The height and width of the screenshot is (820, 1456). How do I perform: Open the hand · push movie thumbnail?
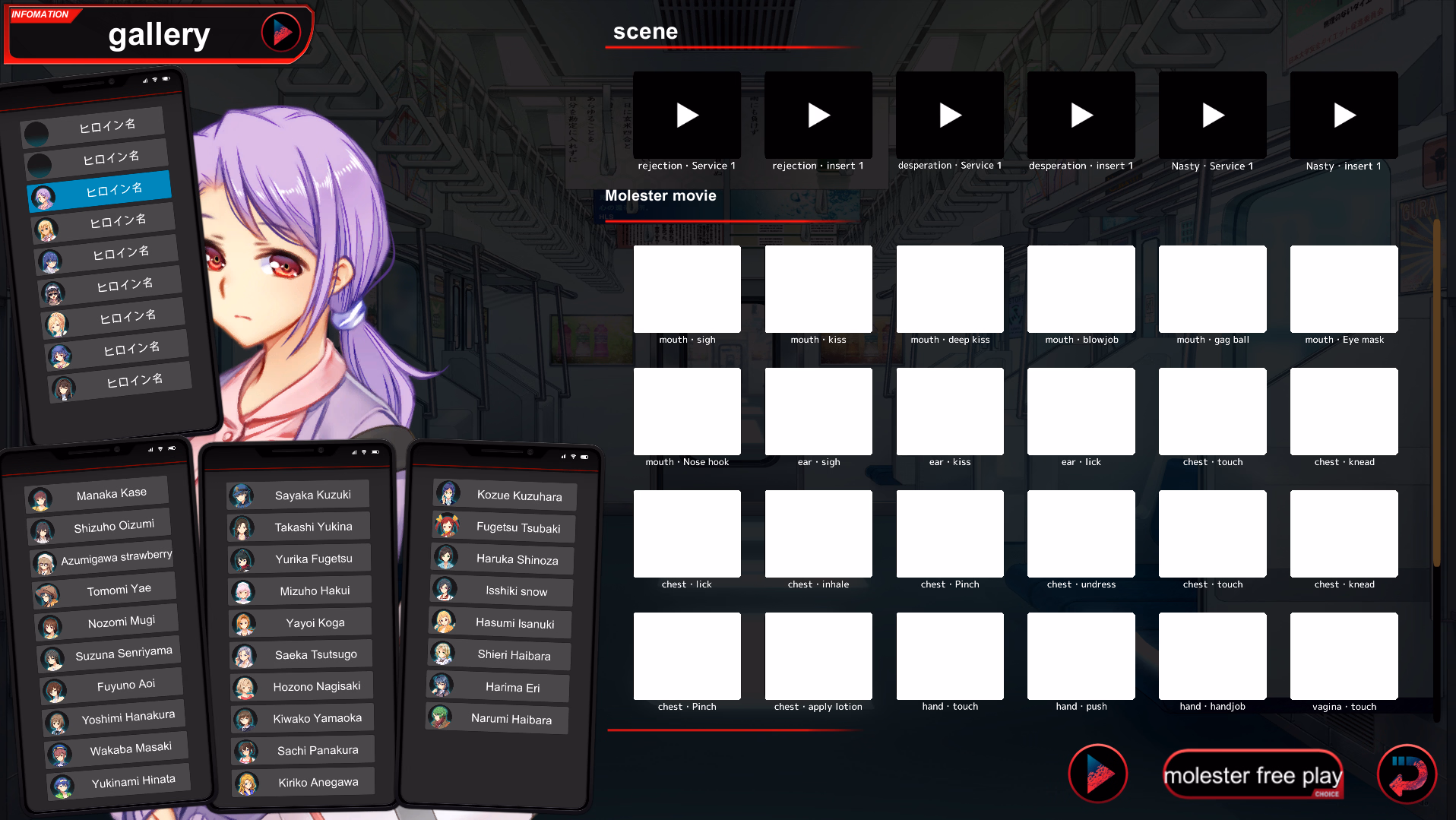pos(1081,656)
